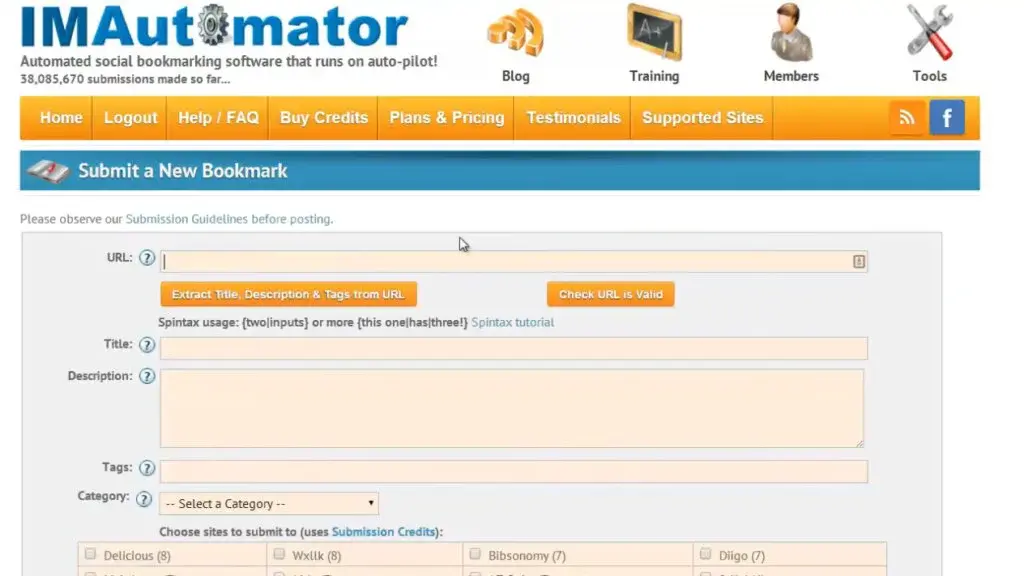Open the Facebook page icon
1024x576 pixels.
[x=947, y=118]
